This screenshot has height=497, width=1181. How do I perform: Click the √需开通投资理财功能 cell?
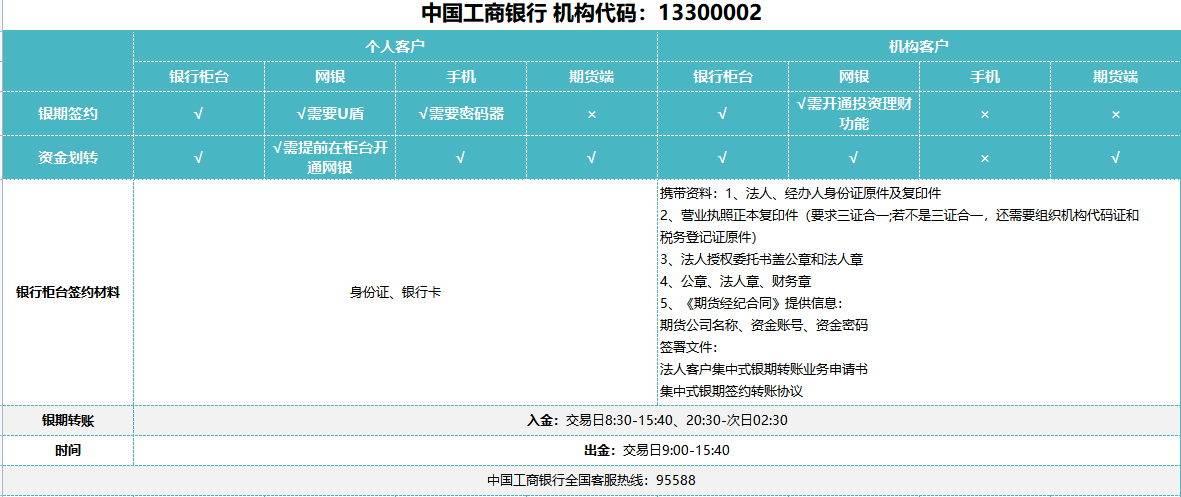click(853, 113)
